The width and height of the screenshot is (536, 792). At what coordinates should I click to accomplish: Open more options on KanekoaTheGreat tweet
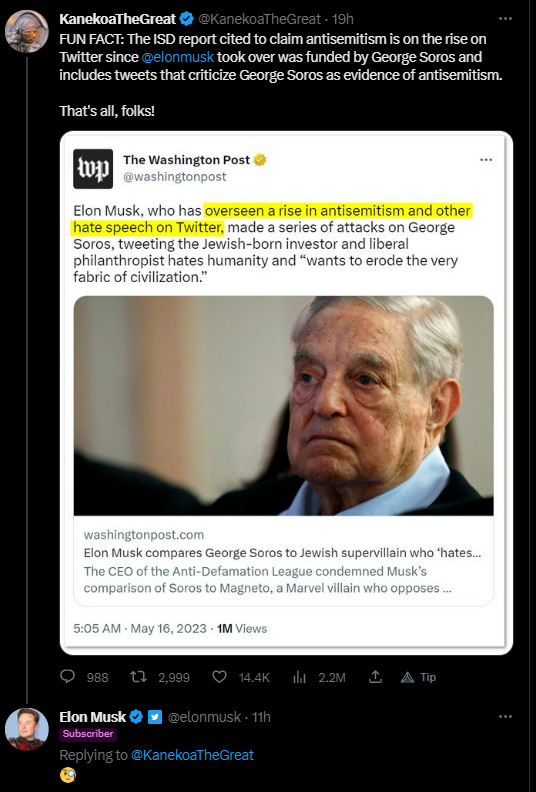pyautogui.click(x=505, y=19)
